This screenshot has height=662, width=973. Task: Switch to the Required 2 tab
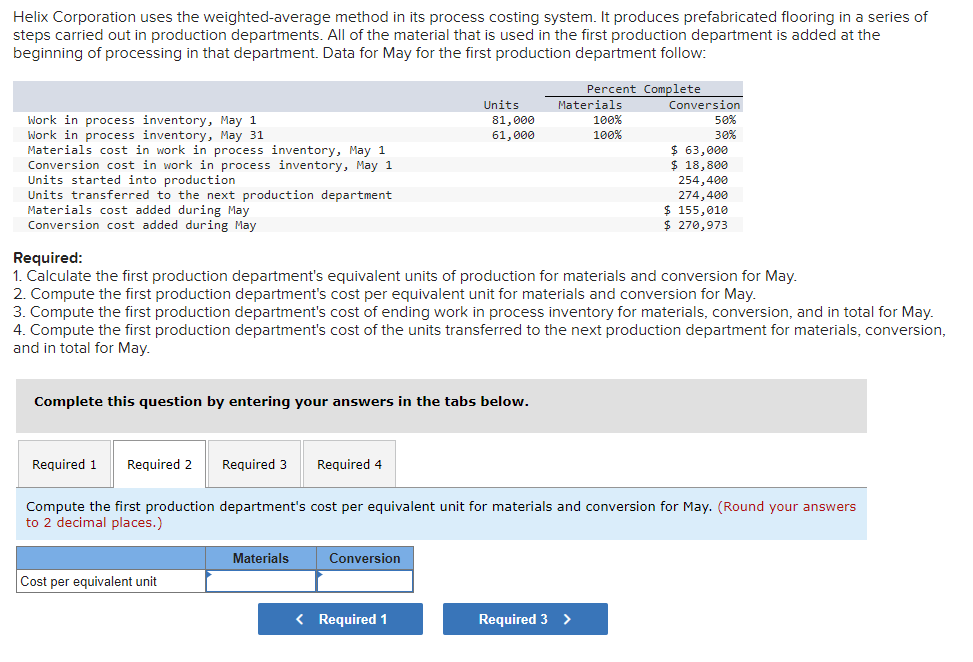pyautogui.click(x=159, y=464)
